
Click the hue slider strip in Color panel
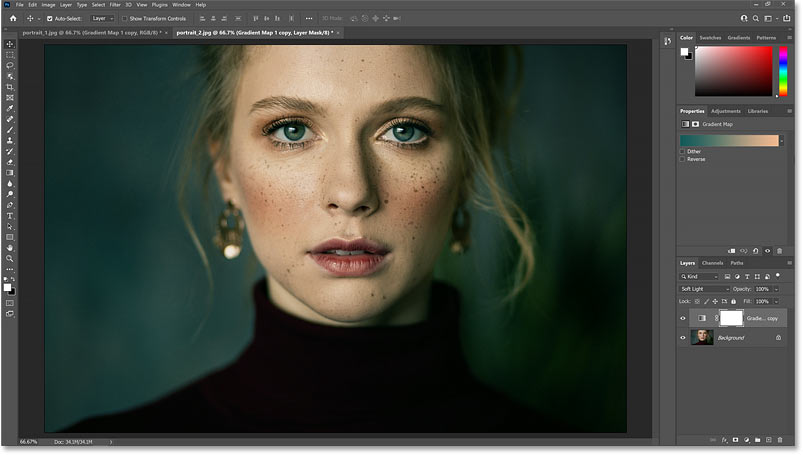[783, 71]
